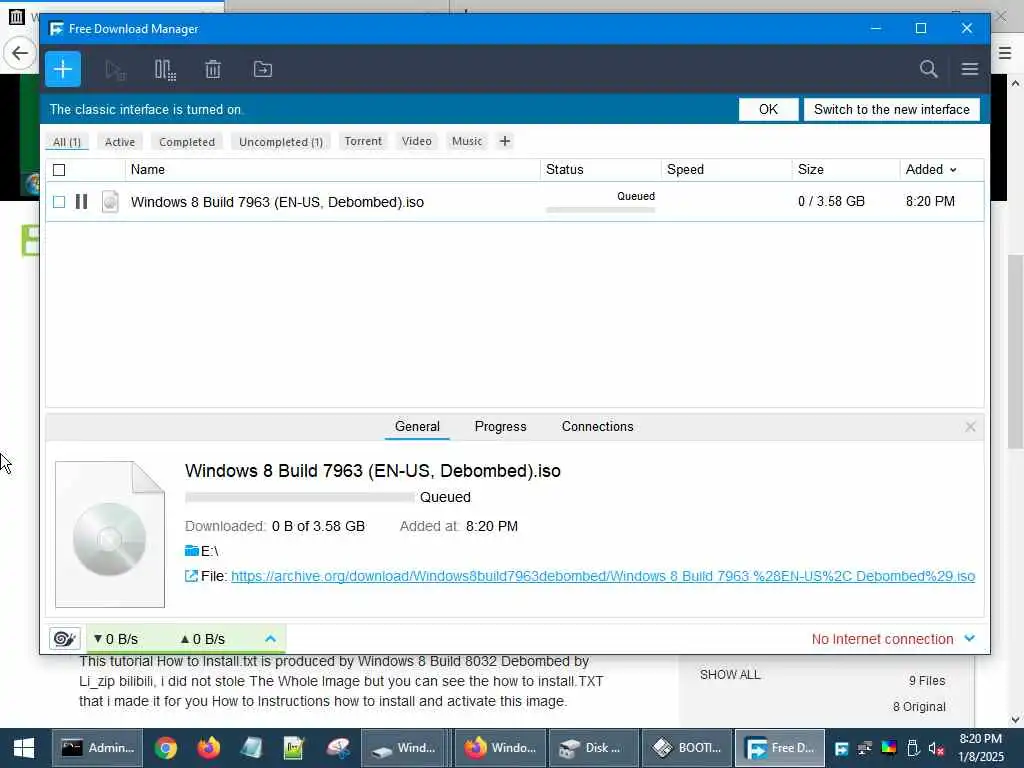The image size is (1024, 768).
Task: Click the Free Download Manager tray icon
Action: click(x=842, y=748)
